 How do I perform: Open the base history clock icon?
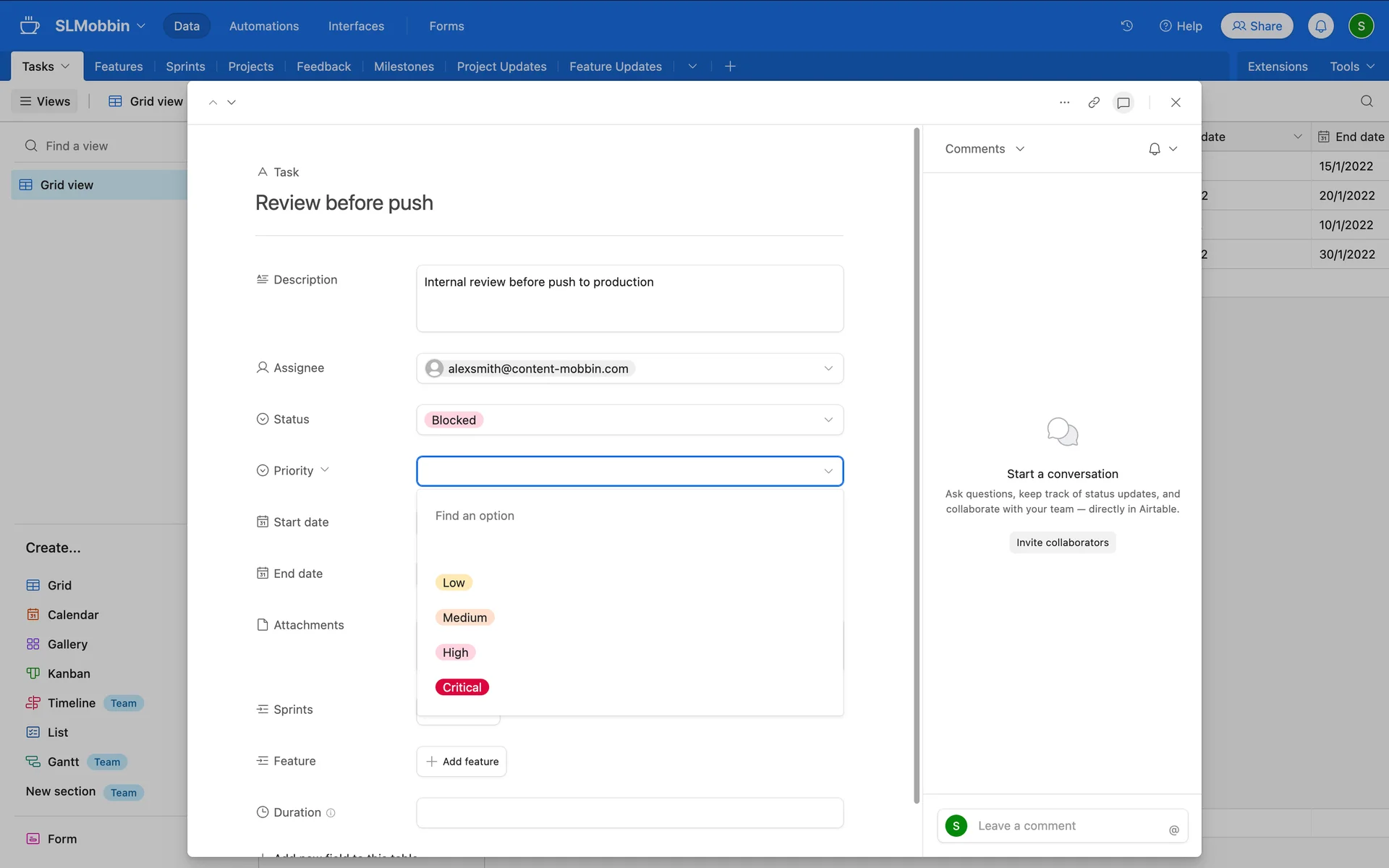(x=1126, y=26)
